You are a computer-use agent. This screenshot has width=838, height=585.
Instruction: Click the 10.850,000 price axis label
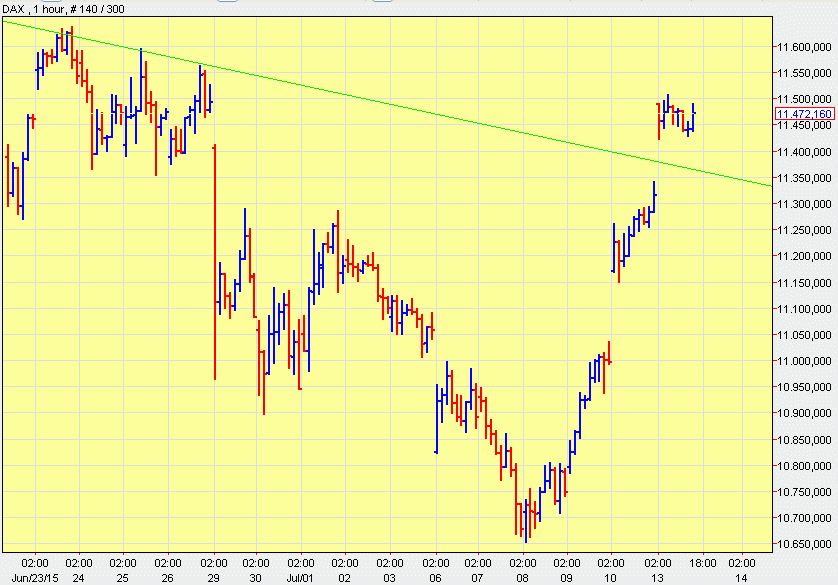pyautogui.click(x=804, y=440)
